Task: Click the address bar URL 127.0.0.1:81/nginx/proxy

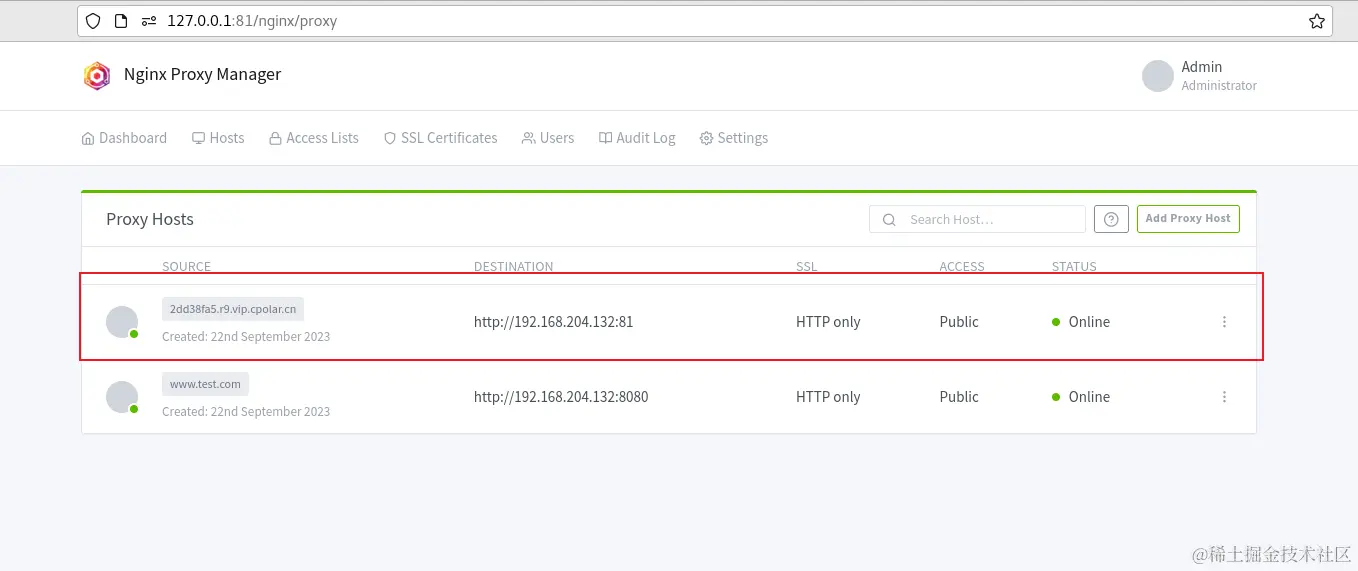Action: (252, 21)
